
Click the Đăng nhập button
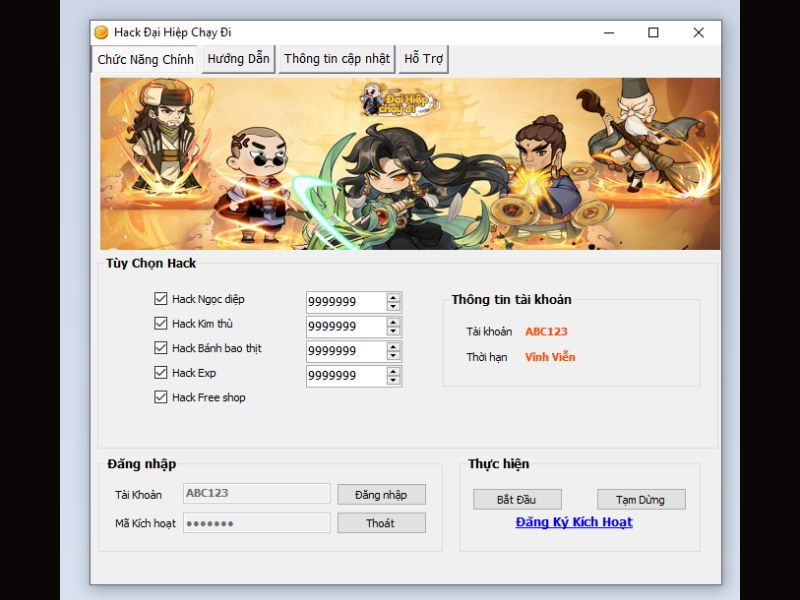381,494
